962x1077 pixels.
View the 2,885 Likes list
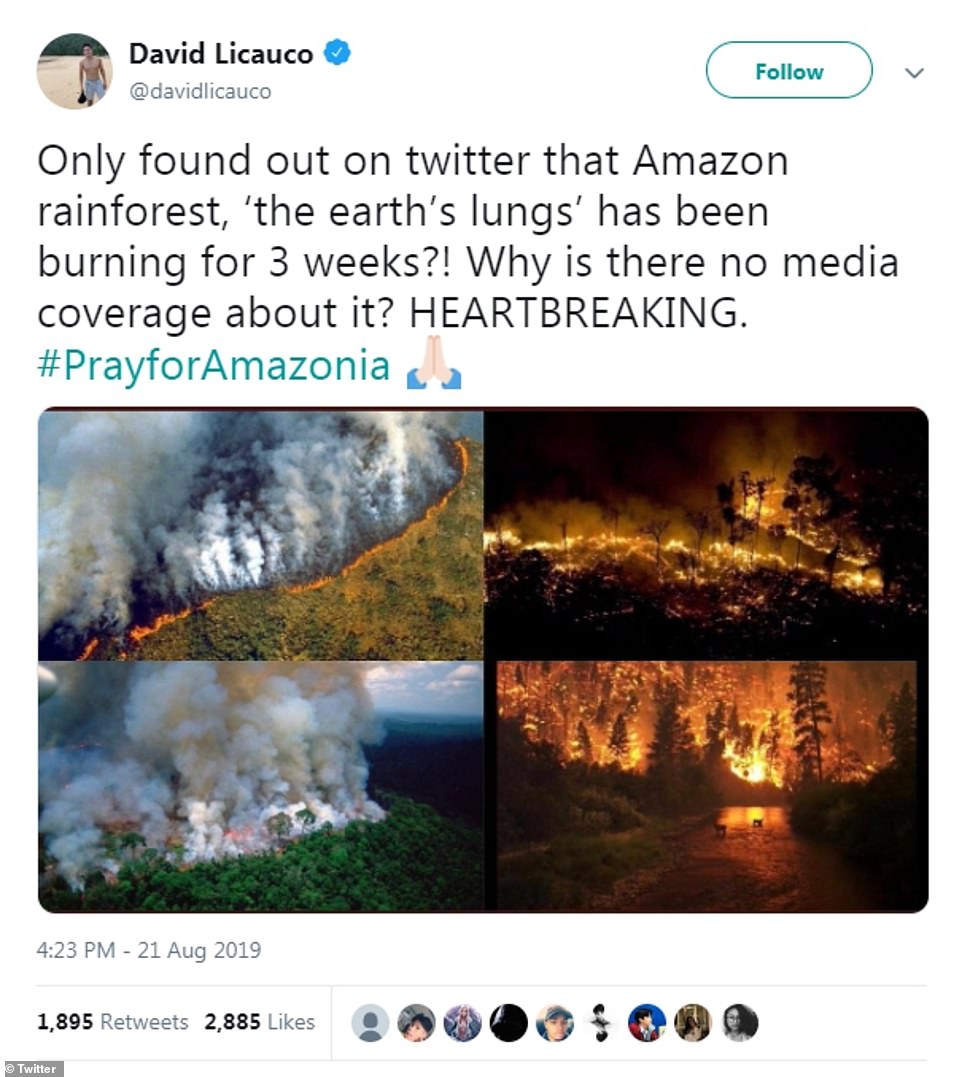(x=260, y=1022)
